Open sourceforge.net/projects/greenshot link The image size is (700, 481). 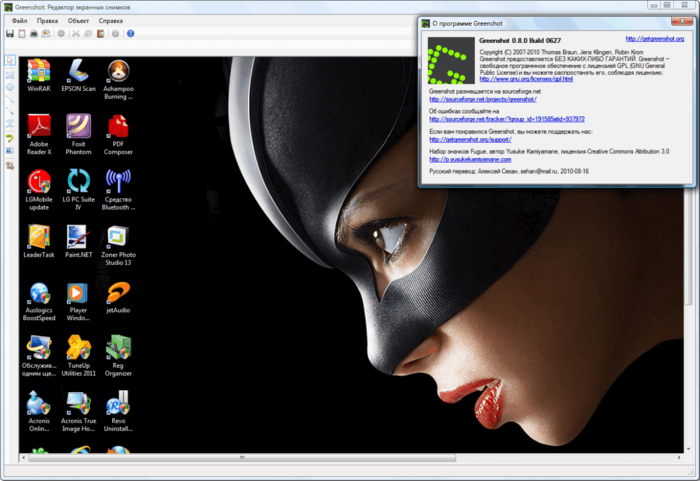[483, 99]
